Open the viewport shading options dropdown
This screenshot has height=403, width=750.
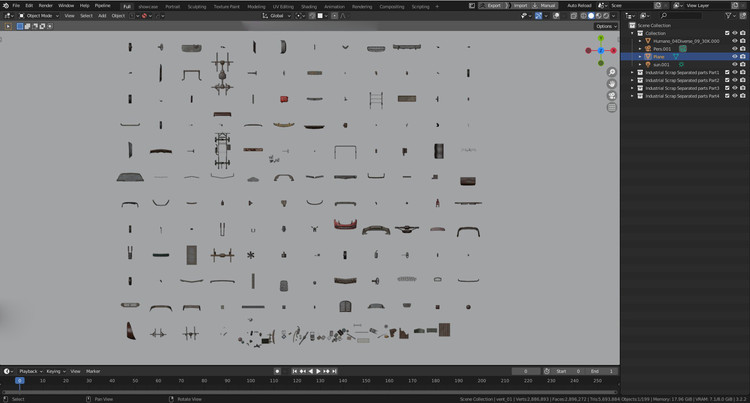tap(614, 16)
